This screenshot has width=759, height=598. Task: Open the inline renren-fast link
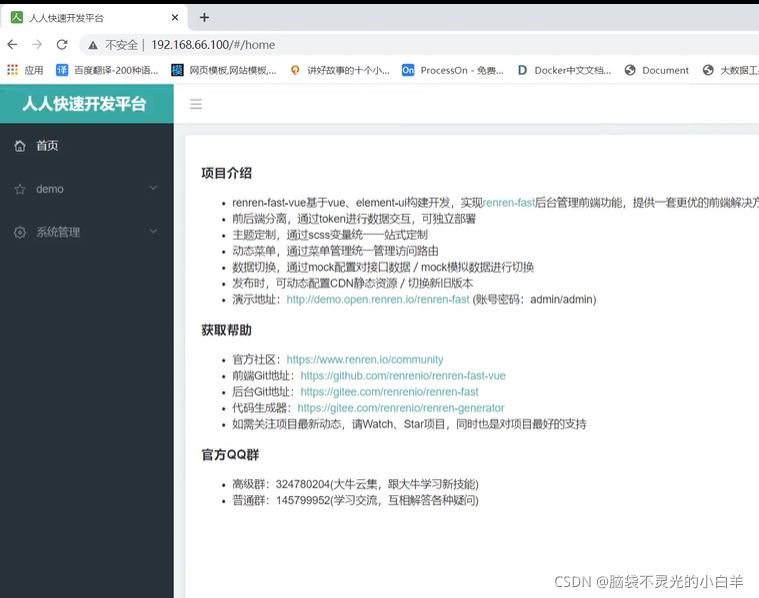(x=509, y=202)
